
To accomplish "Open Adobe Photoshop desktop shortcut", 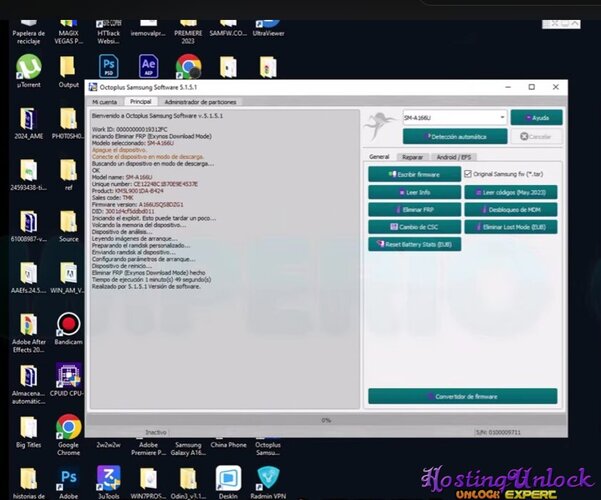I will (69, 482).
